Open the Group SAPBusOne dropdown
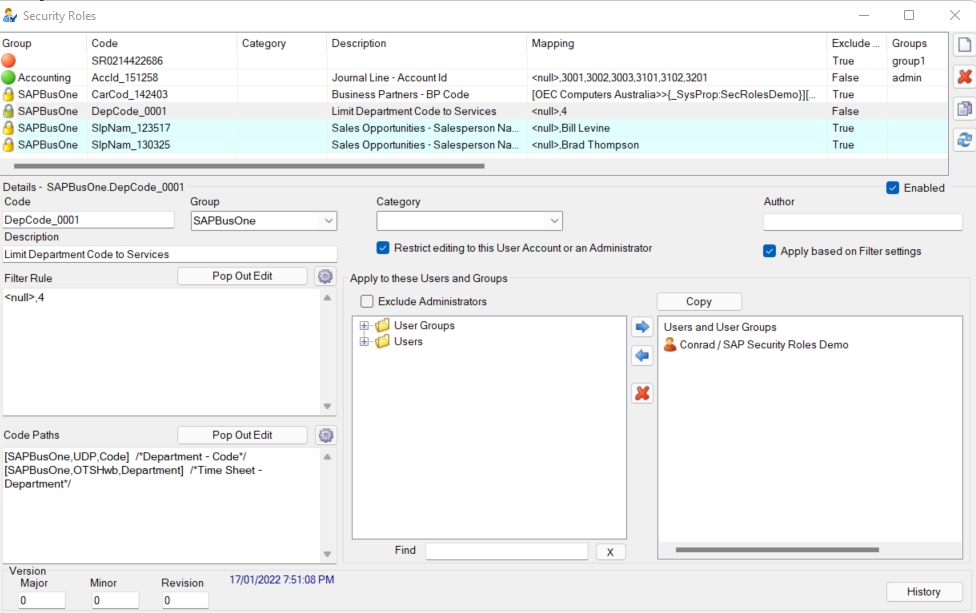This screenshot has height=613, width=976. pyautogui.click(x=328, y=221)
